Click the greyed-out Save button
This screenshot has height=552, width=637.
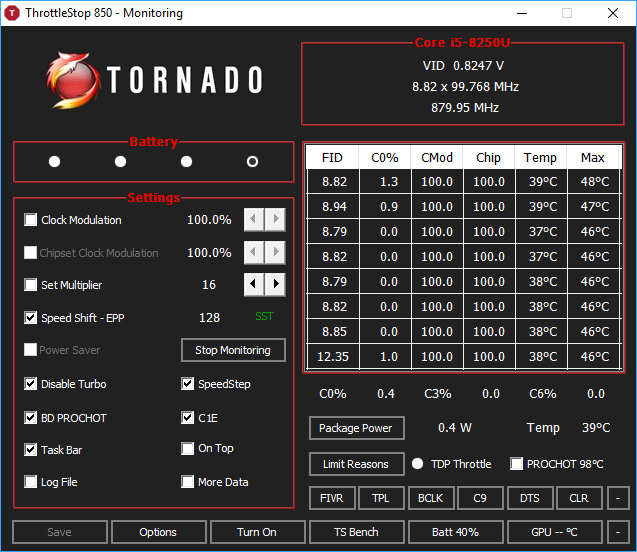[x=60, y=532]
